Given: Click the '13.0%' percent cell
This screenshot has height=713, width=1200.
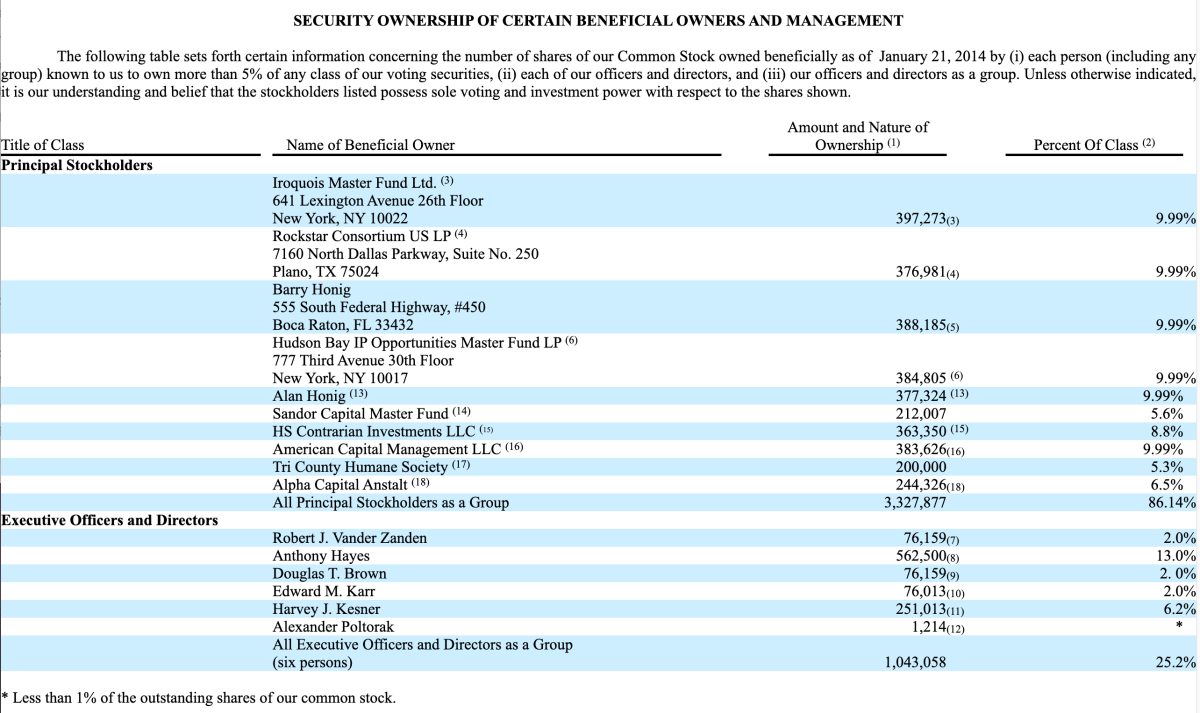Looking at the screenshot, I should (1175, 556).
